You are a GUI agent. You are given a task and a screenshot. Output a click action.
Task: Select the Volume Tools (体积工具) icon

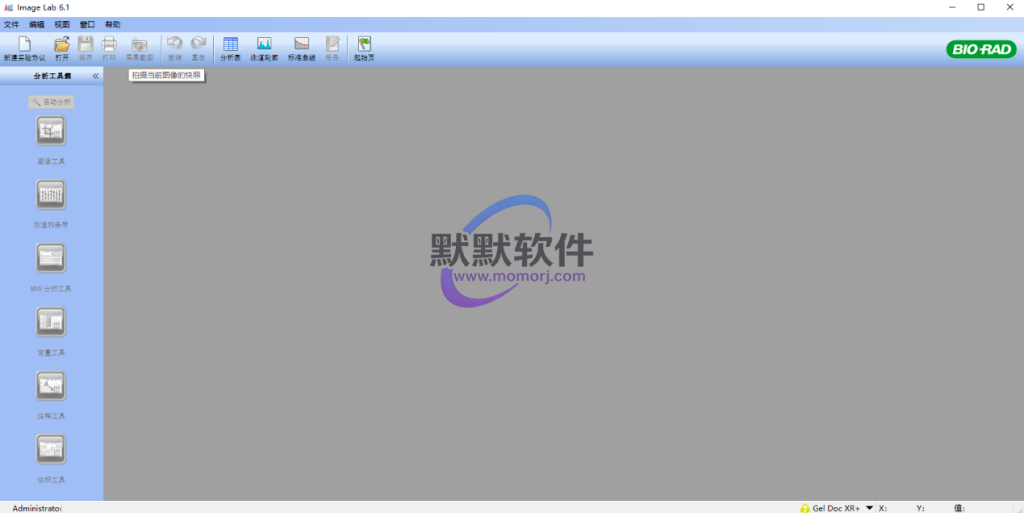tap(51, 449)
